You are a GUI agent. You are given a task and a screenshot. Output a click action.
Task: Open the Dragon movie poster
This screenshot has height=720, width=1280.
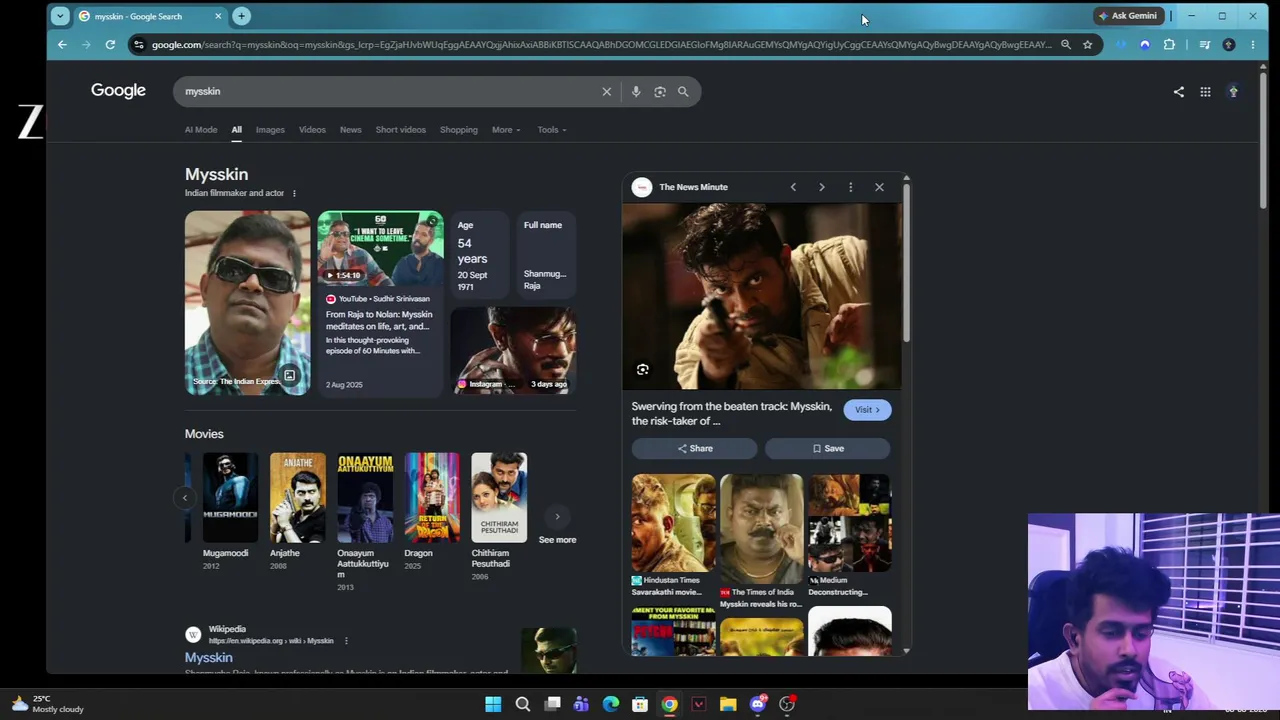point(432,498)
